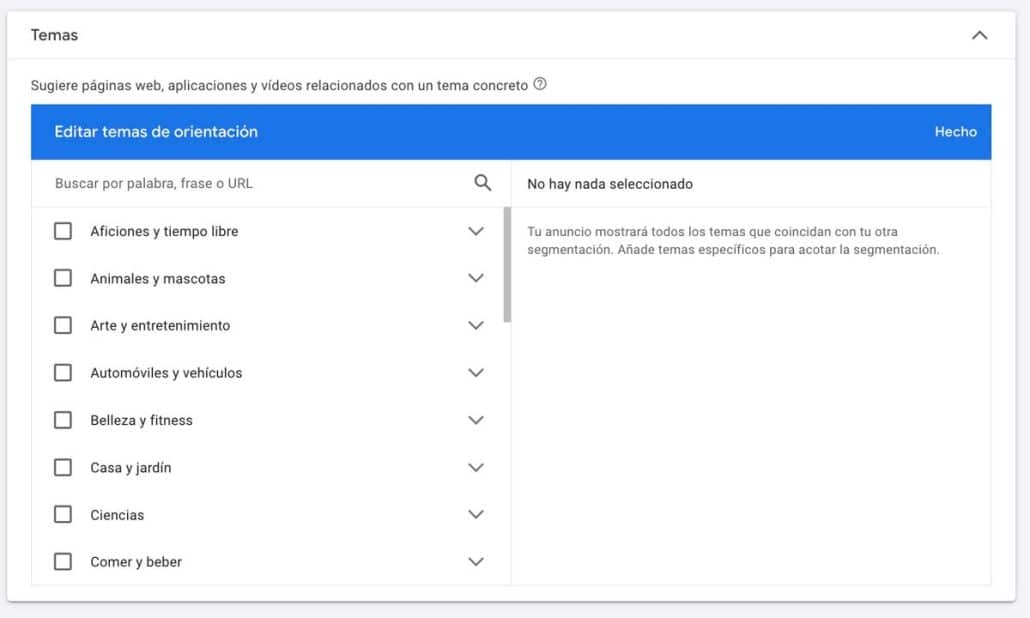Expand Animales y mascotas subtopics
This screenshot has height=618, width=1030.
pos(476,278)
